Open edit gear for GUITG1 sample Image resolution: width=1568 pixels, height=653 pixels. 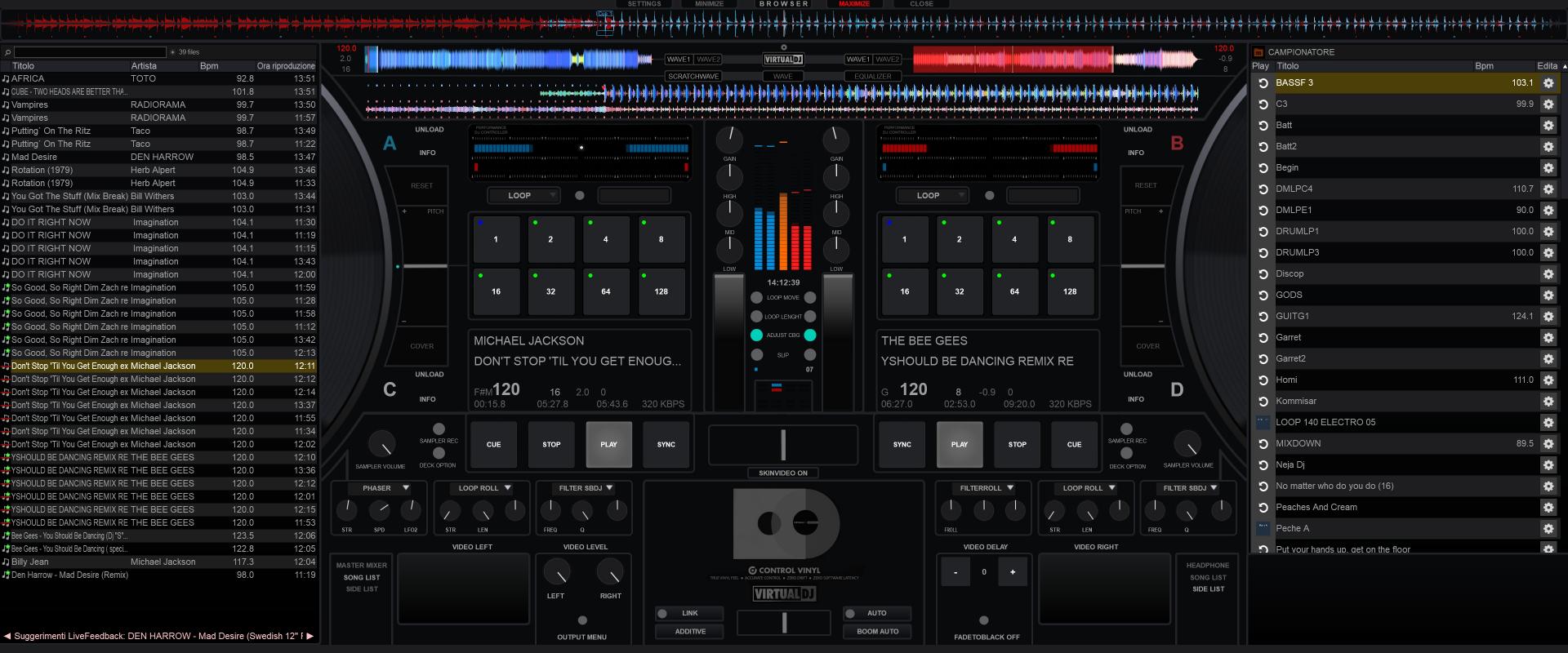(x=1548, y=317)
